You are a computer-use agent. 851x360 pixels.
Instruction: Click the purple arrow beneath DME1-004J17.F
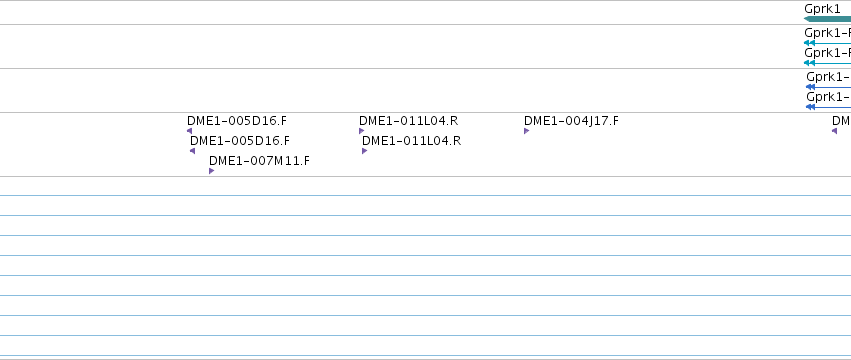pos(526,131)
